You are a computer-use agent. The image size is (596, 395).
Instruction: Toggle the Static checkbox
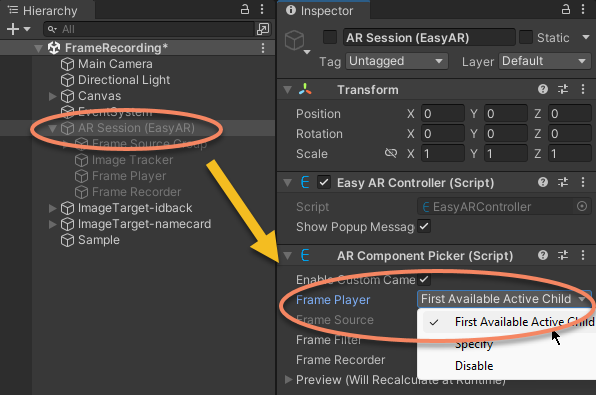(x=526, y=37)
